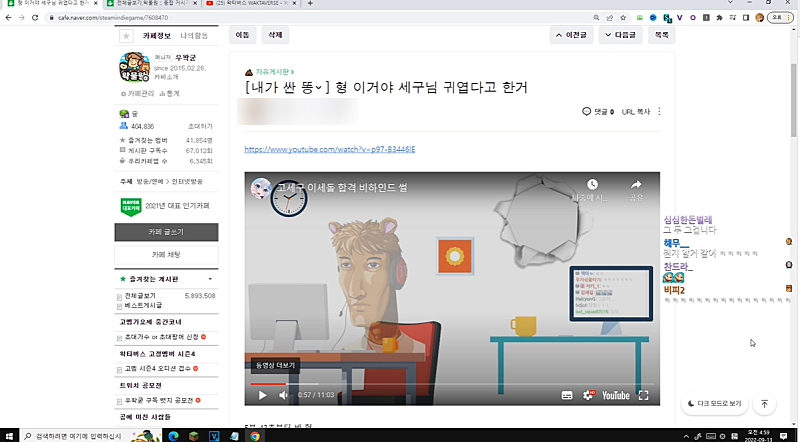The width and height of the screenshot is (800, 442).
Task: Toggle the cafe favorite star icon
Action: tap(126, 35)
